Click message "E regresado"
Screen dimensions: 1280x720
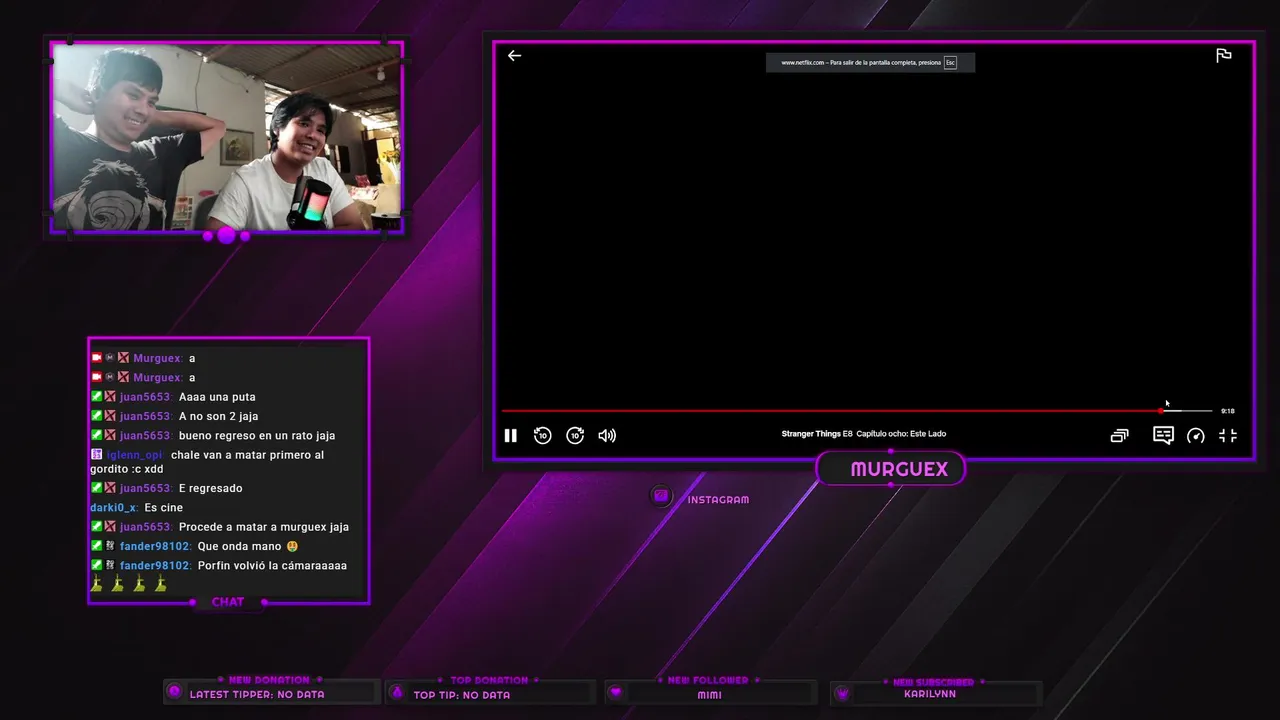(210, 488)
